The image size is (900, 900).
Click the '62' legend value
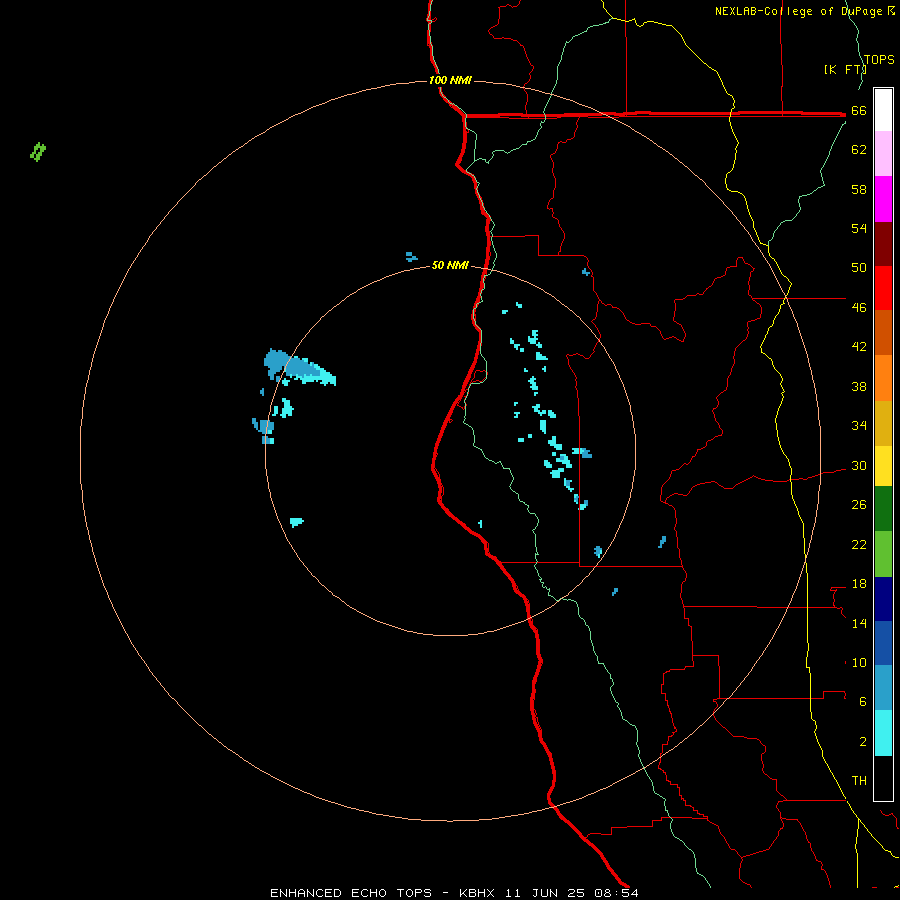pyautogui.click(x=859, y=150)
